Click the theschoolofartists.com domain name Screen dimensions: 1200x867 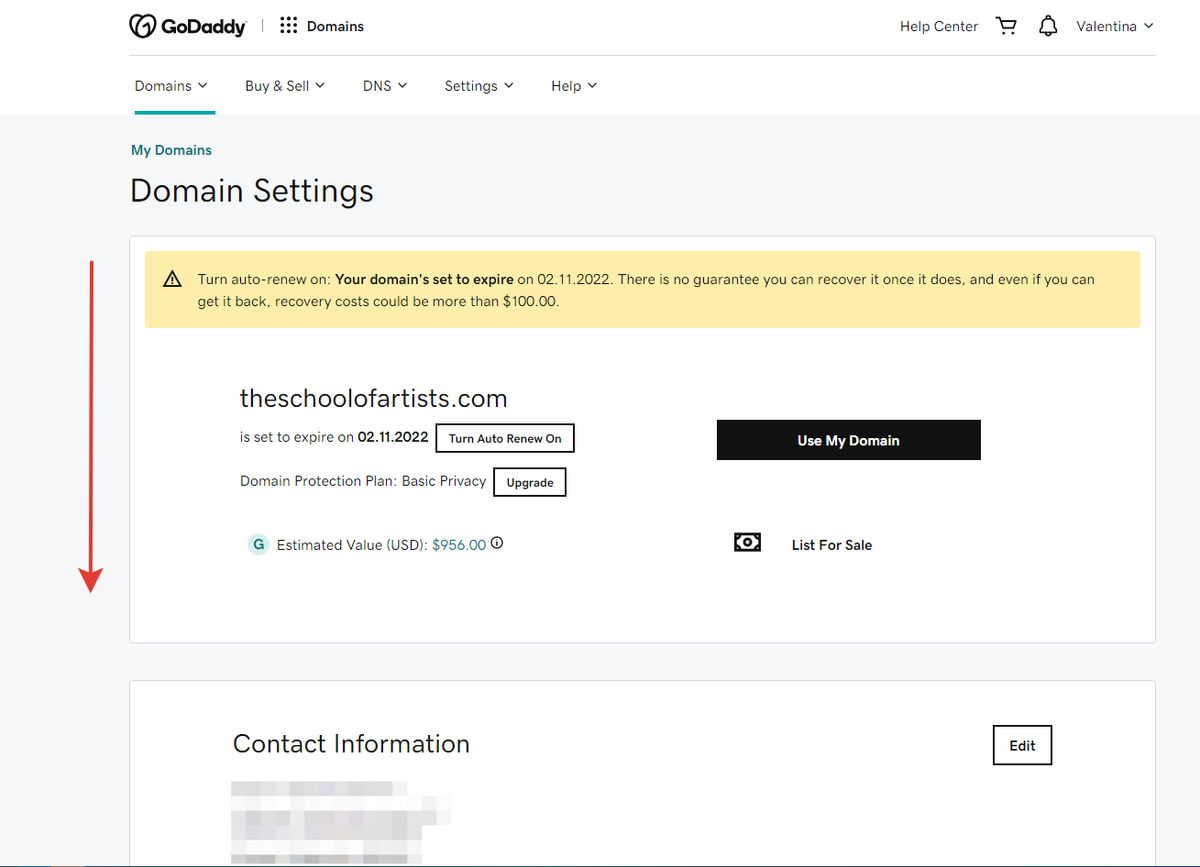374,398
